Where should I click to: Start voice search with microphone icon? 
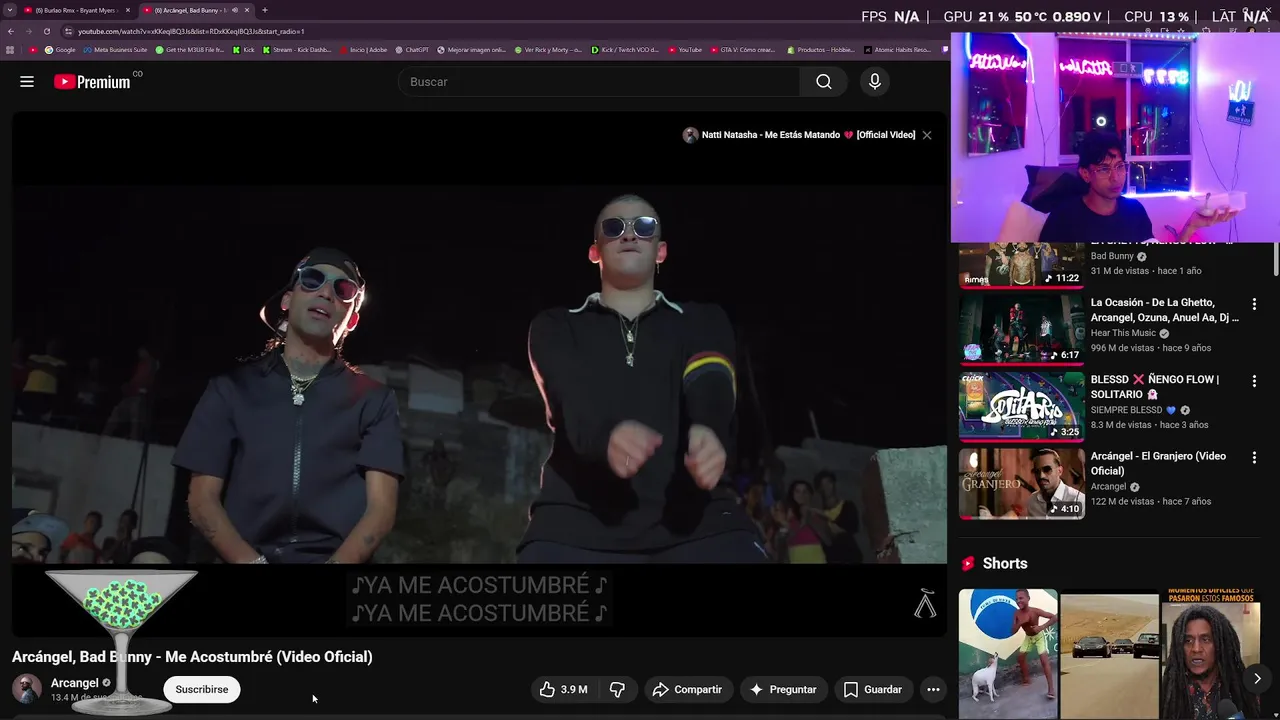pos(875,82)
